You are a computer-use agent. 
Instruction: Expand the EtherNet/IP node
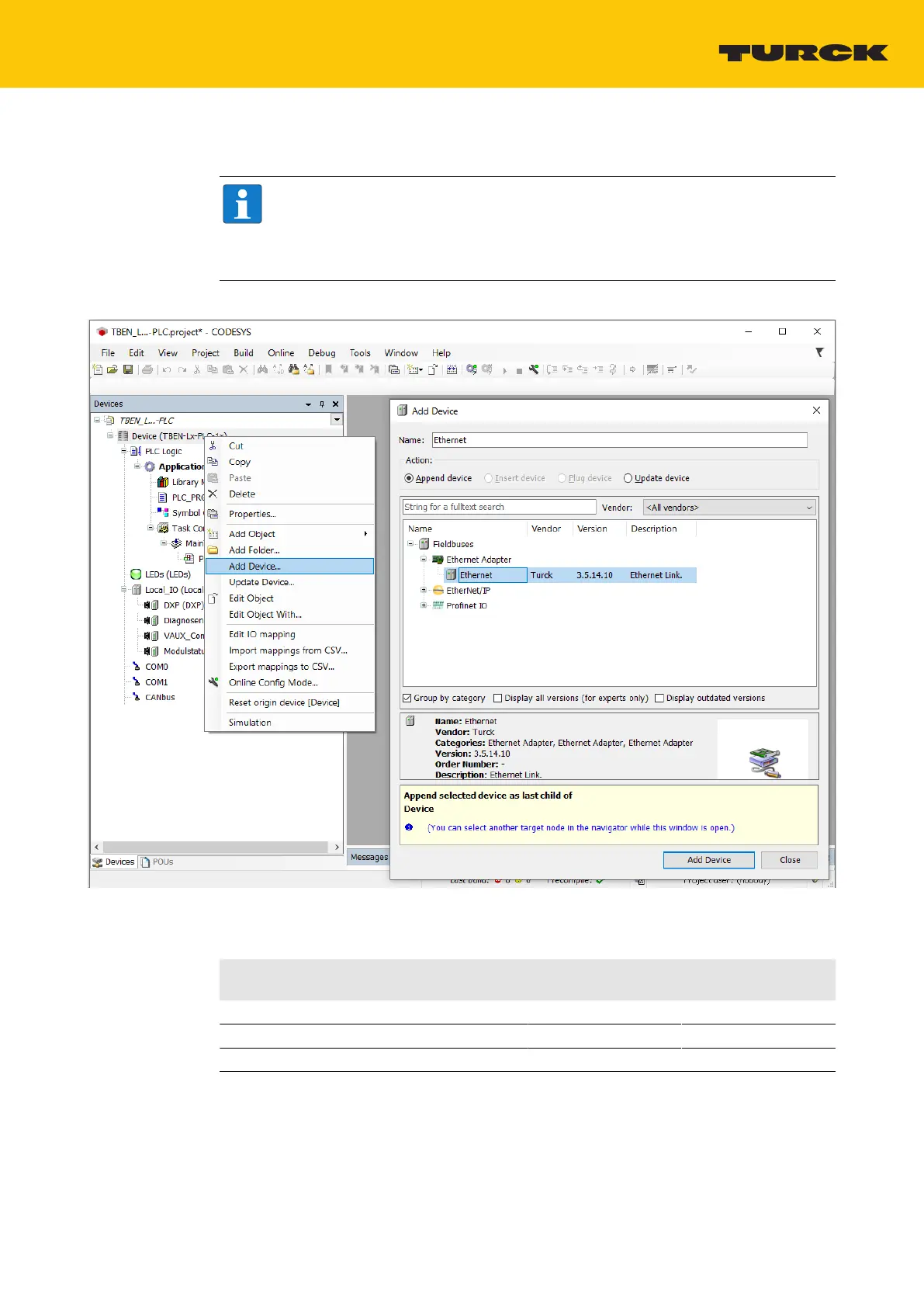tap(424, 590)
